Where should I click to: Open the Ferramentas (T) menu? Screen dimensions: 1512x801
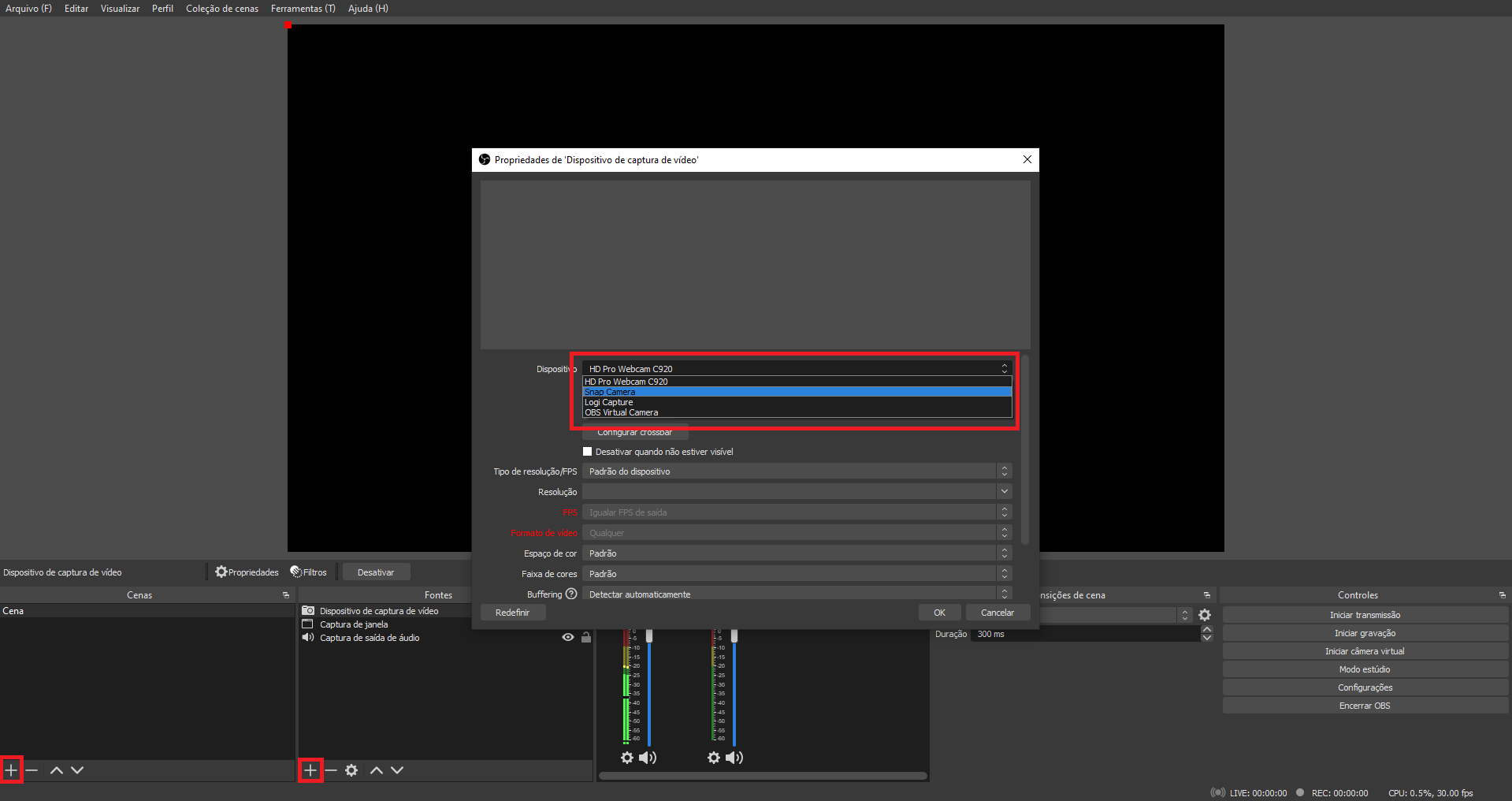point(303,9)
